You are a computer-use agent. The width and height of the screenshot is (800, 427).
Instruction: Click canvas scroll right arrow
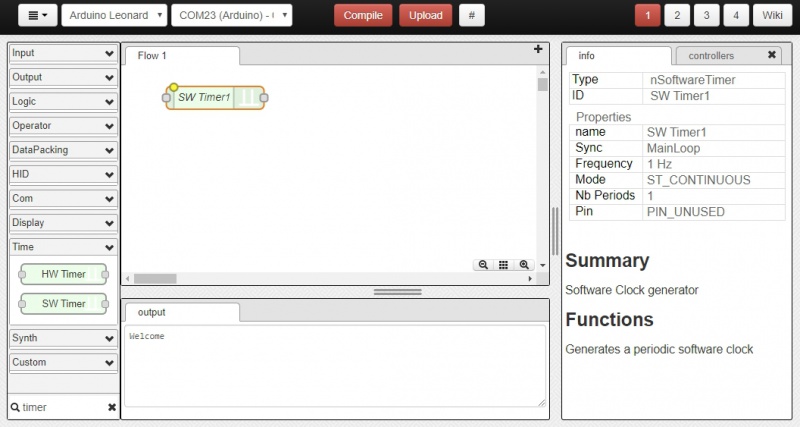point(530,279)
